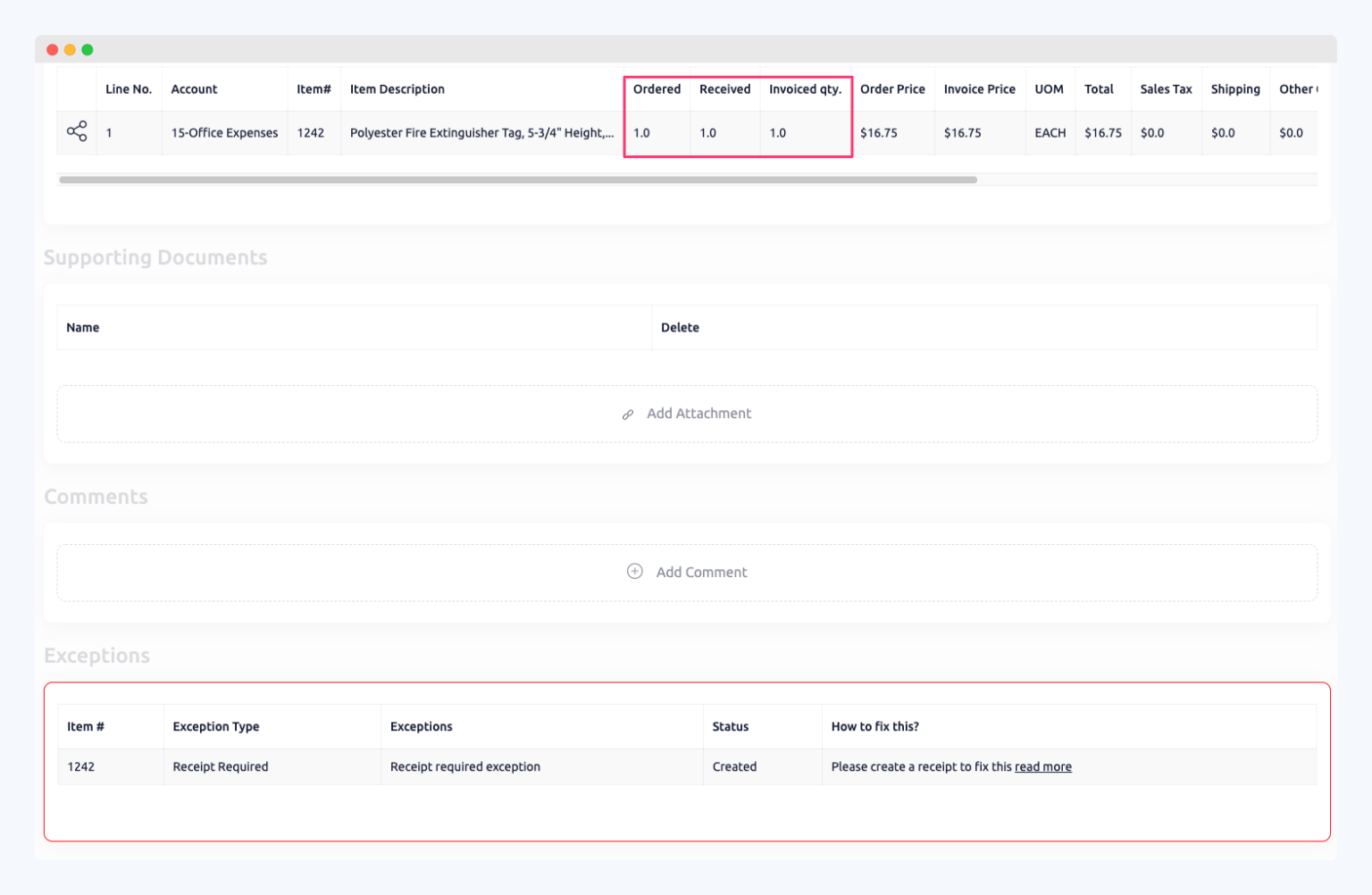Click the share icon on line item 1
This screenshot has width=1372, height=895.
(76, 132)
